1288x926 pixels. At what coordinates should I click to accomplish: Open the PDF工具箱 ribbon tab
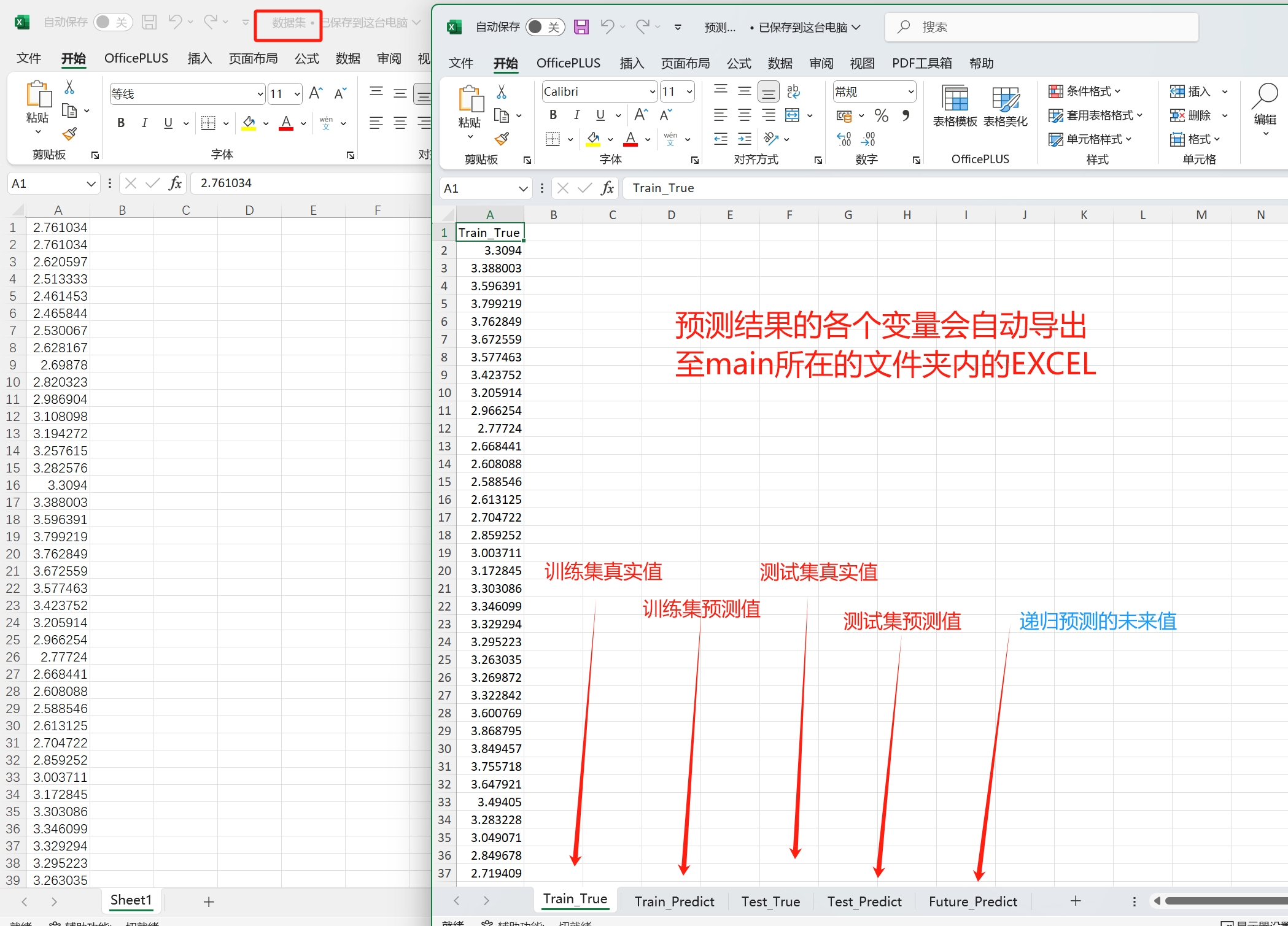pos(921,63)
